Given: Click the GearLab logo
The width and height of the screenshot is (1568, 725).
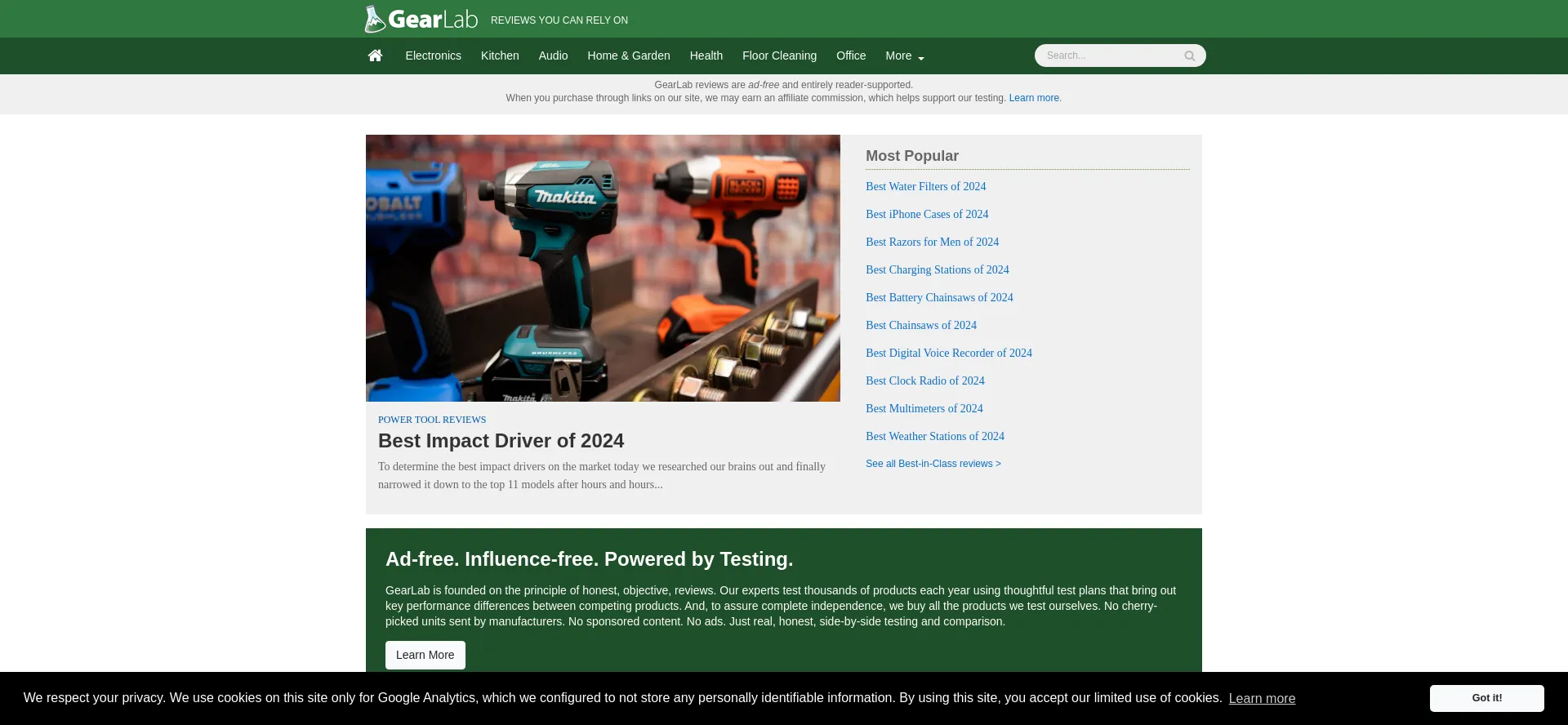Looking at the screenshot, I should [421, 19].
